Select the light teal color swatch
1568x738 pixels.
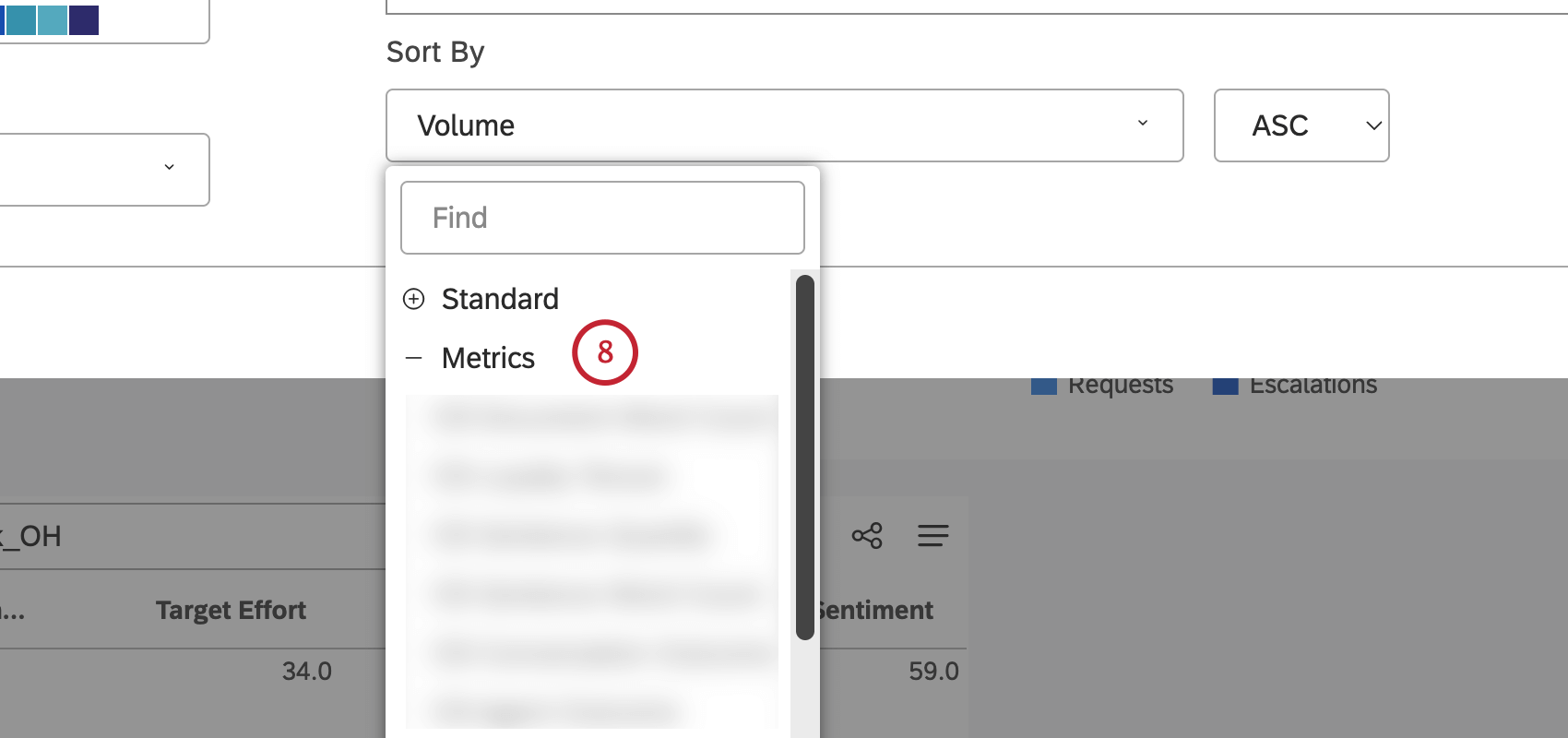click(x=53, y=19)
